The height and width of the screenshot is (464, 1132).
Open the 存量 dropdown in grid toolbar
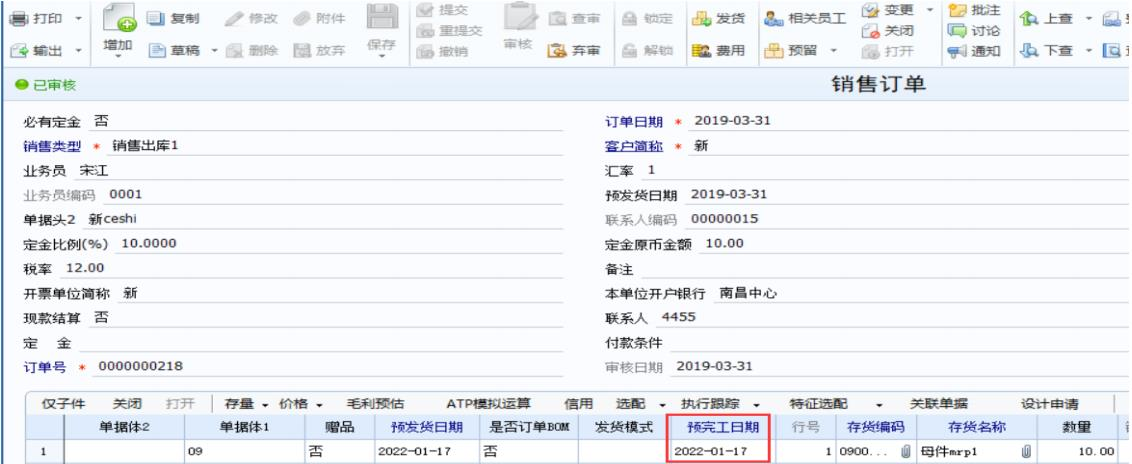tap(265, 404)
